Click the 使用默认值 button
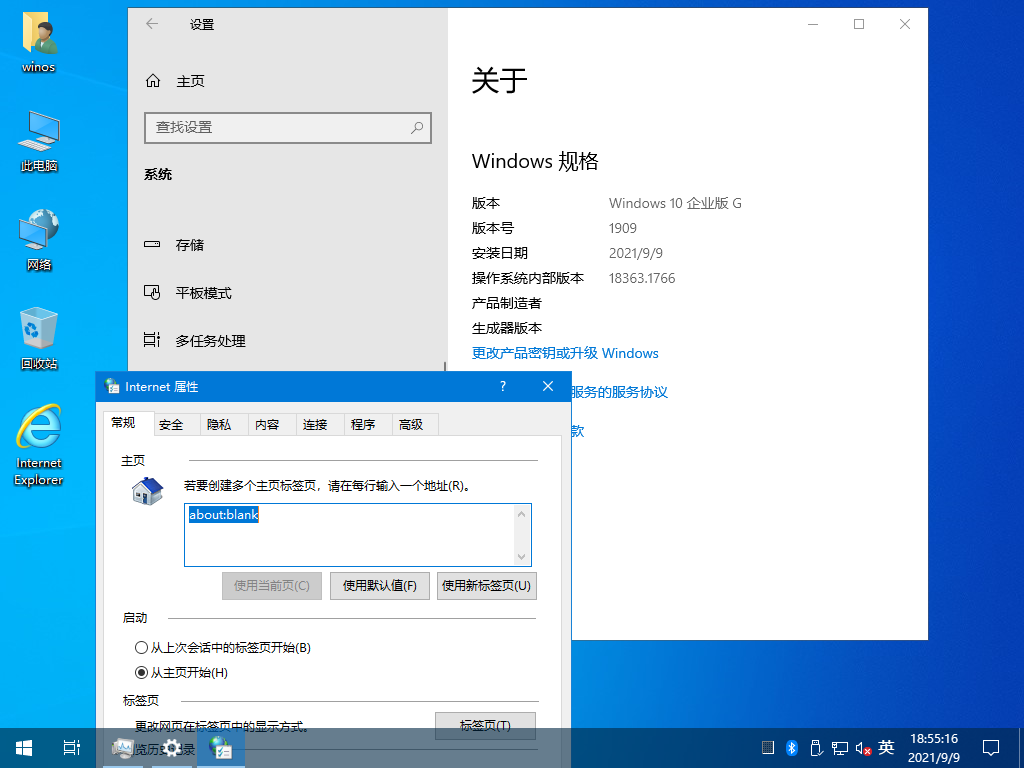Screen dimensions: 1024x768 379,586
